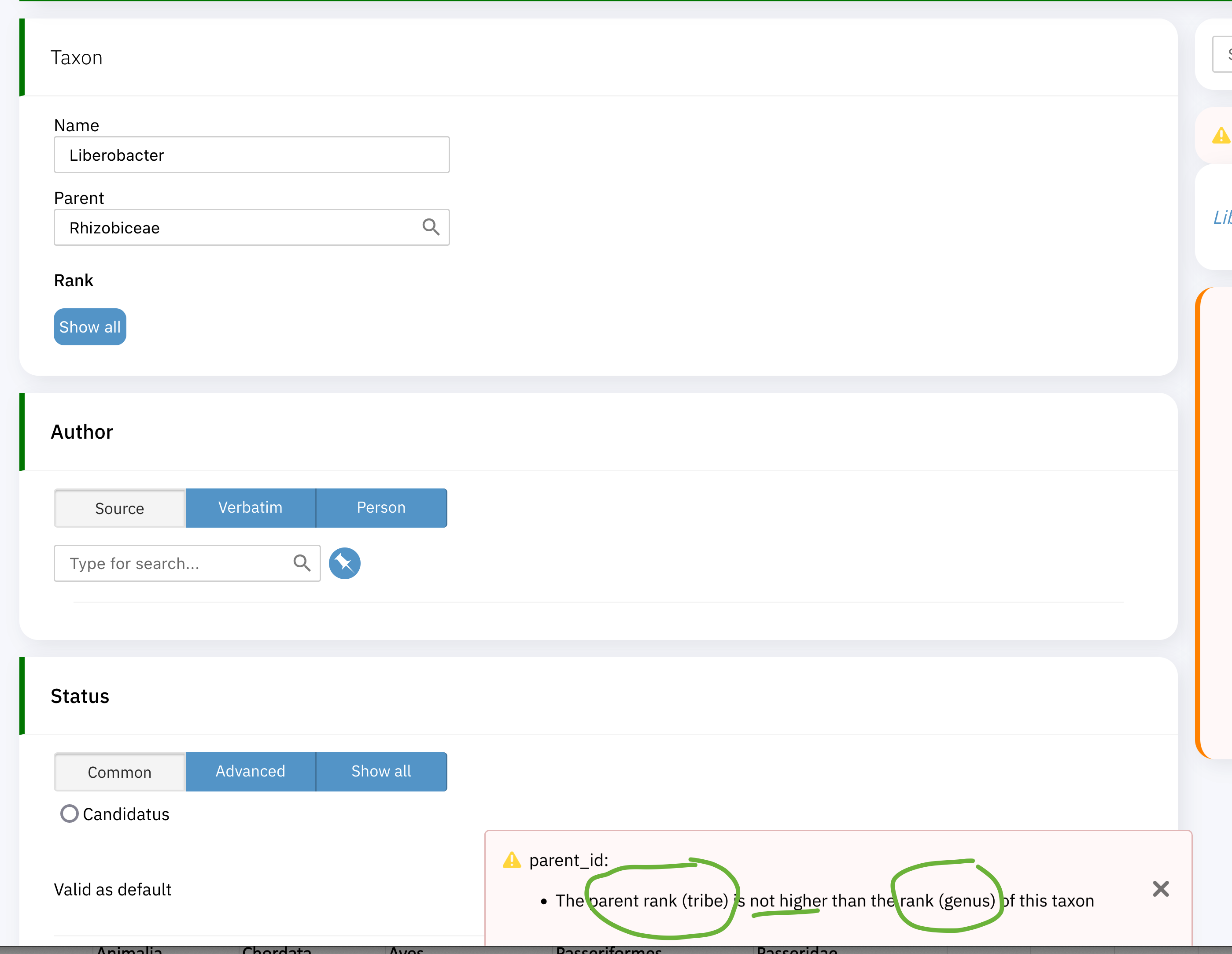Select the Person author tab
Screen dimensions: 1232x954
click(x=381, y=507)
